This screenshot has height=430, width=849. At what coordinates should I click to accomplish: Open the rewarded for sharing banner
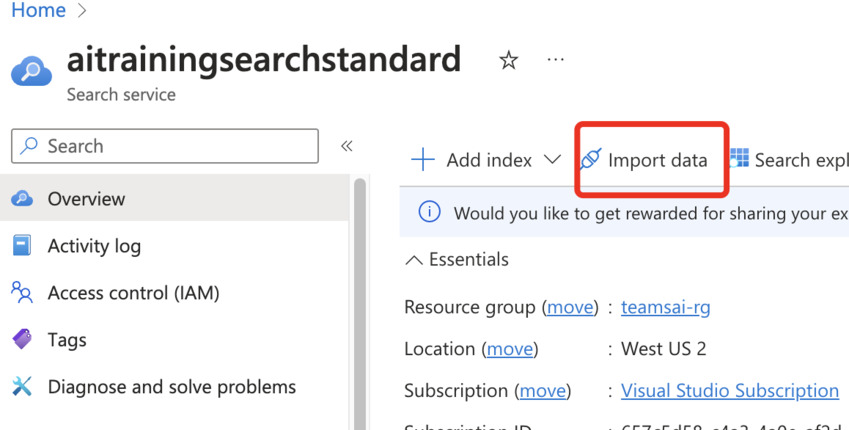[624, 213]
